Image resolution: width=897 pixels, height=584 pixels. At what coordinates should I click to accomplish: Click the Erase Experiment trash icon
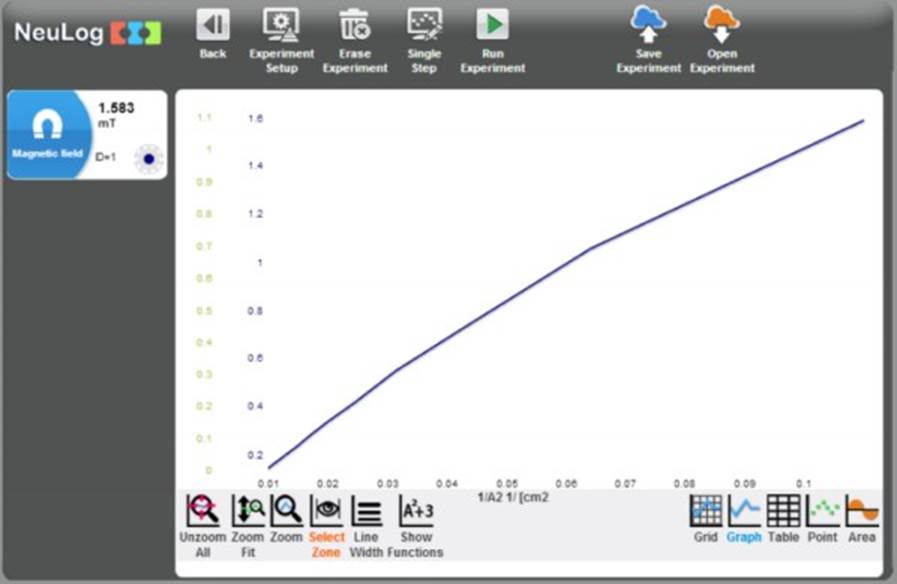354,25
